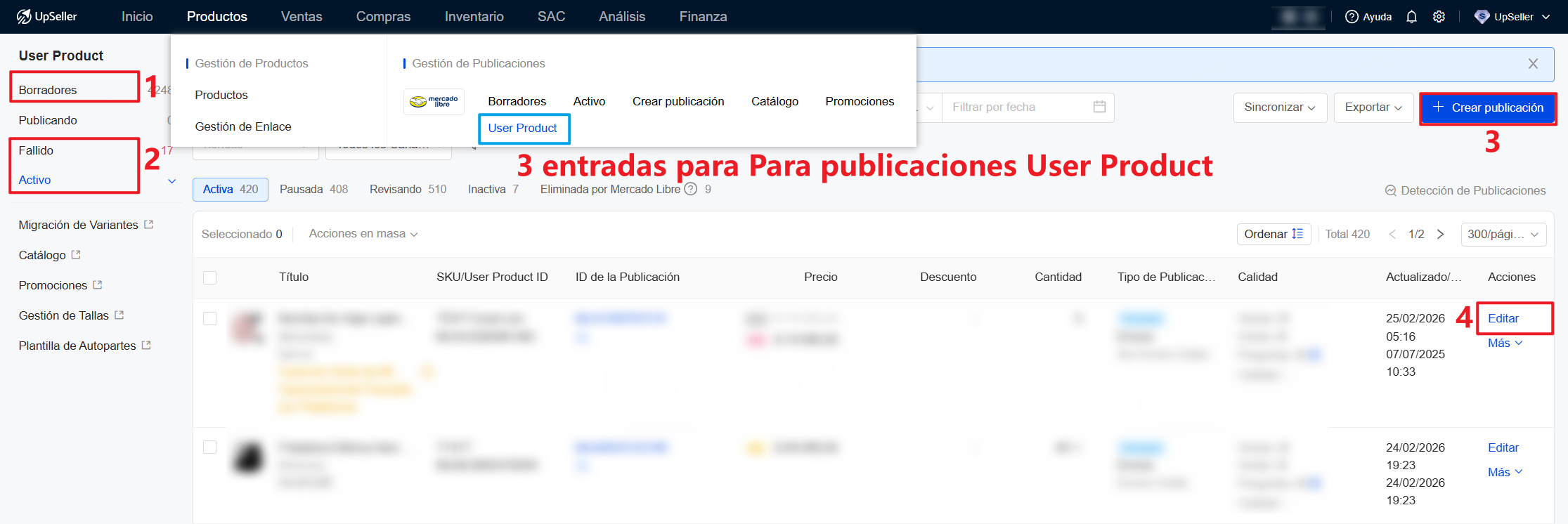The height and width of the screenshot is (524, 1568).
Task: Open the Ventas menu
Action: click(x=302, y=16)
